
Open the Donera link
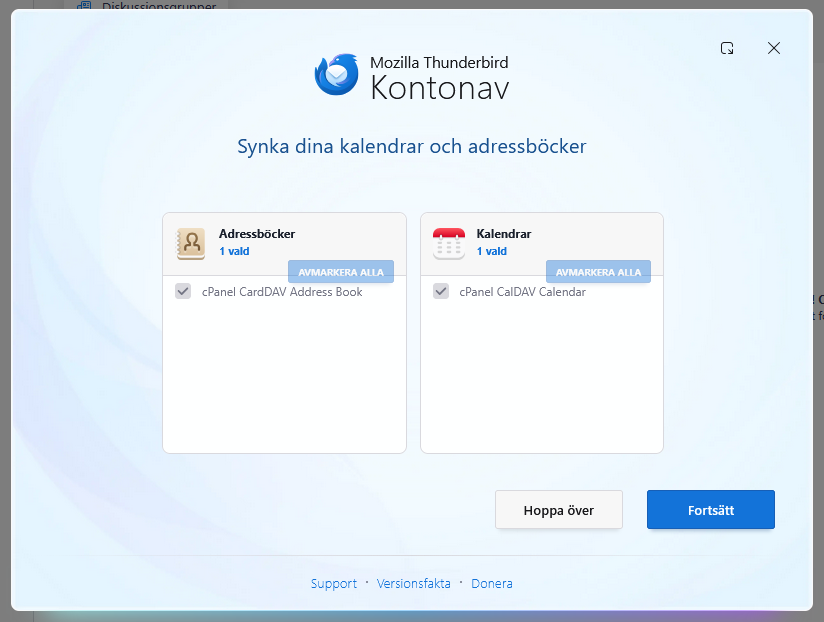coord(492,584)
